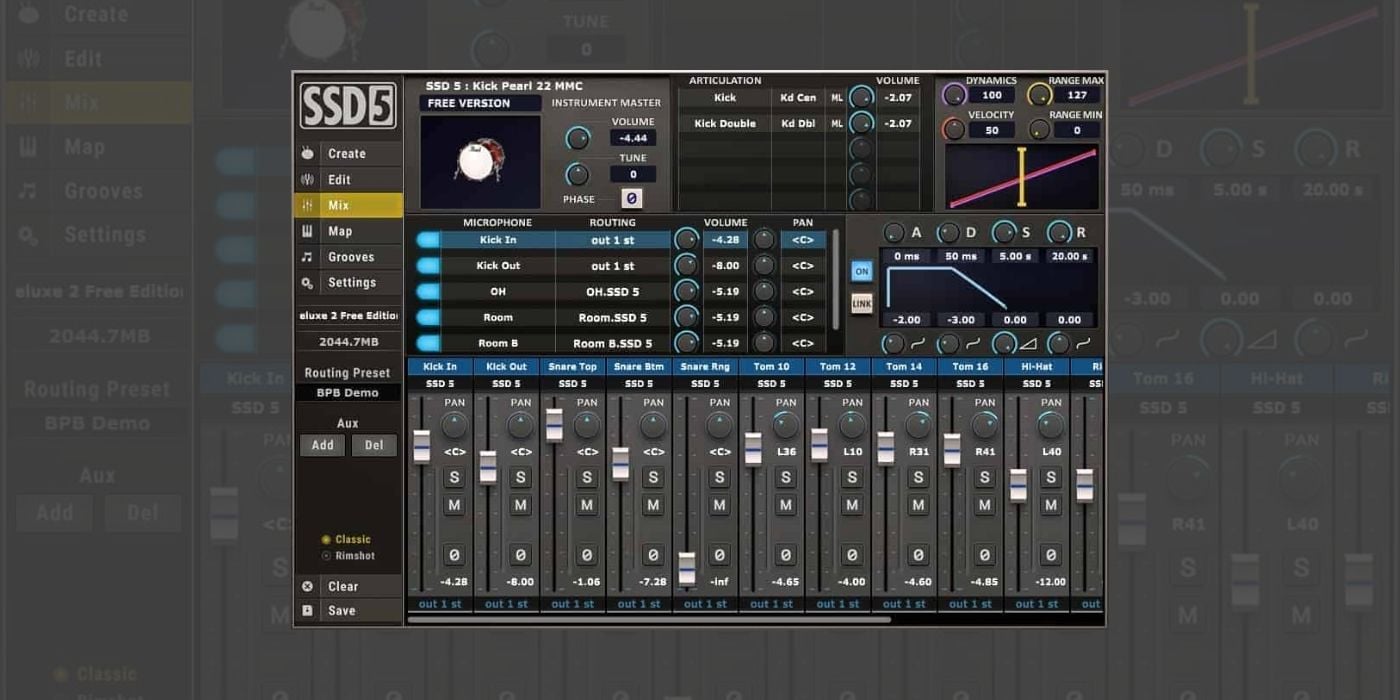The image size is (1400, 700).
Task: Open the OH.SSD 5 routing dropdown
Action: coord(613,292)
